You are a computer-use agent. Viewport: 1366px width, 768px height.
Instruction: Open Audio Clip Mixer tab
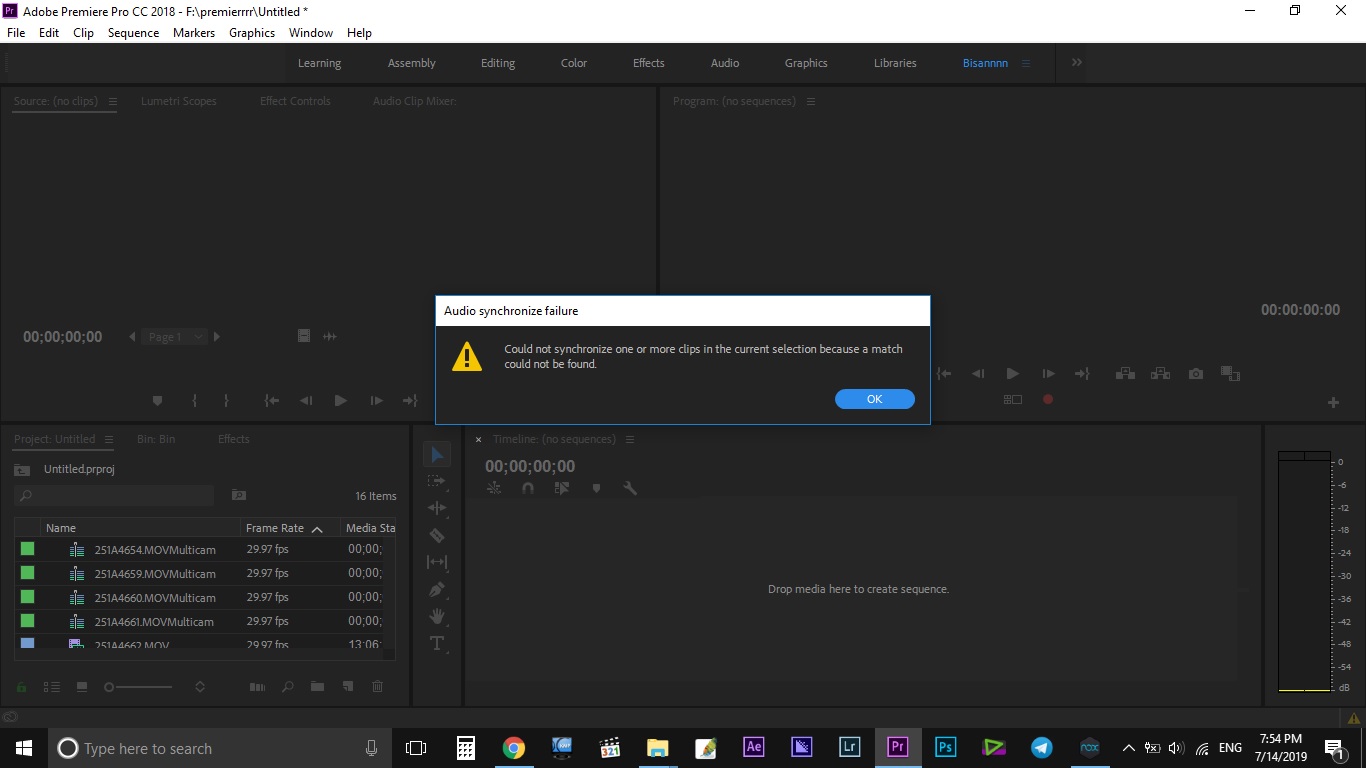[x=414, y=101]
